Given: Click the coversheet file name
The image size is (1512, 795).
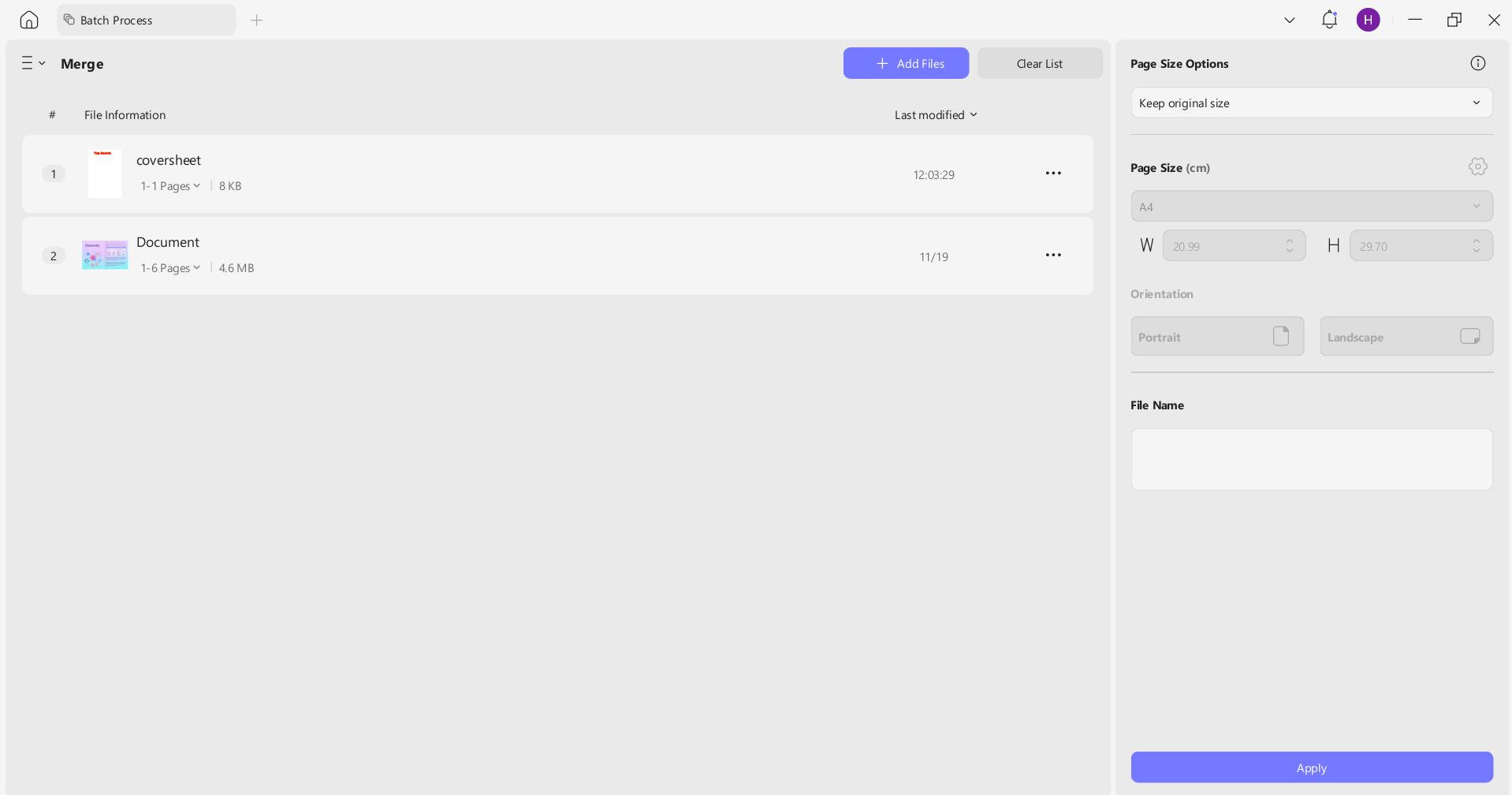Looking at the screenshot, I should [169, 160].
